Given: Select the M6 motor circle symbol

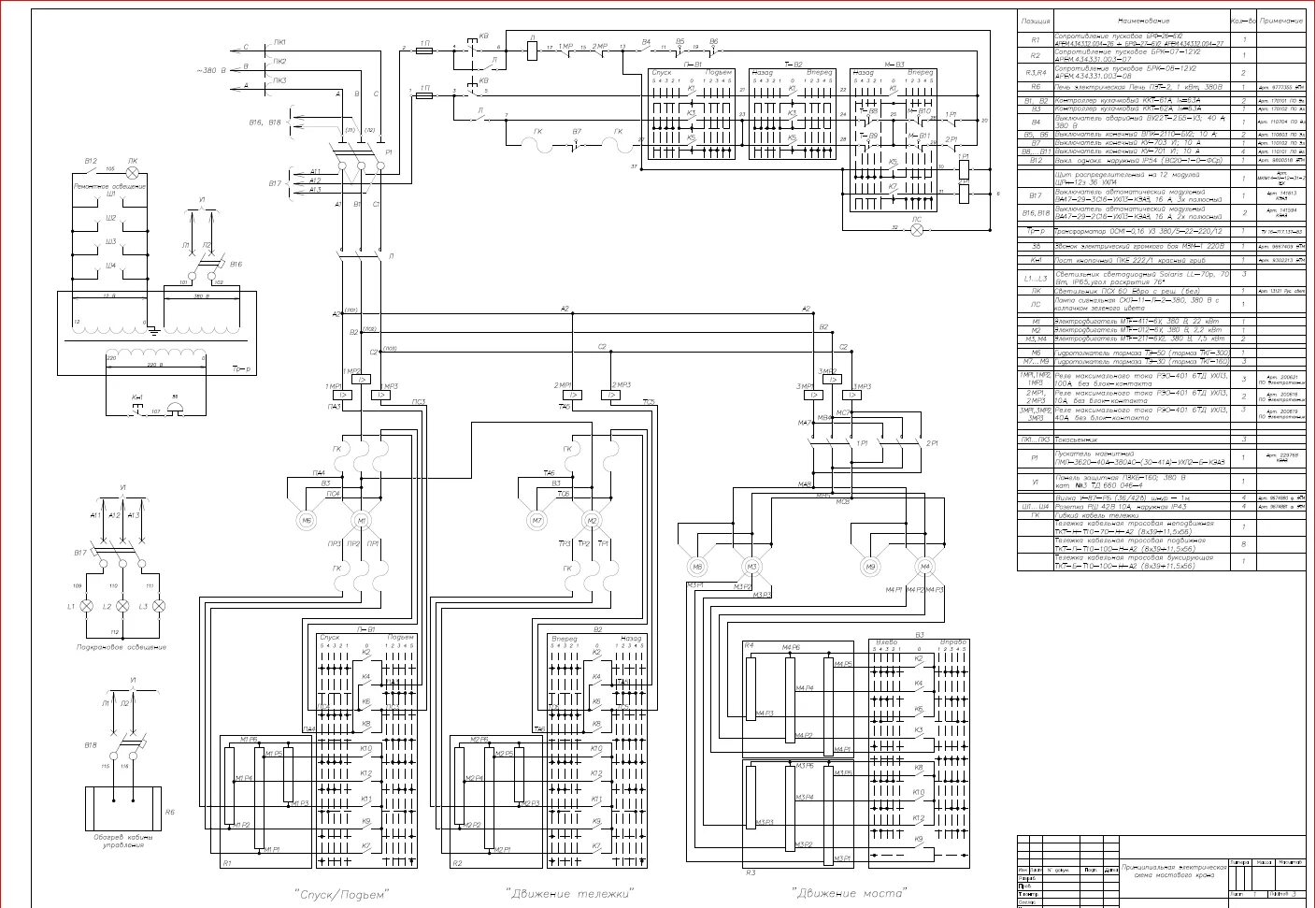Looking at the screenshot, I should (308, 521).
